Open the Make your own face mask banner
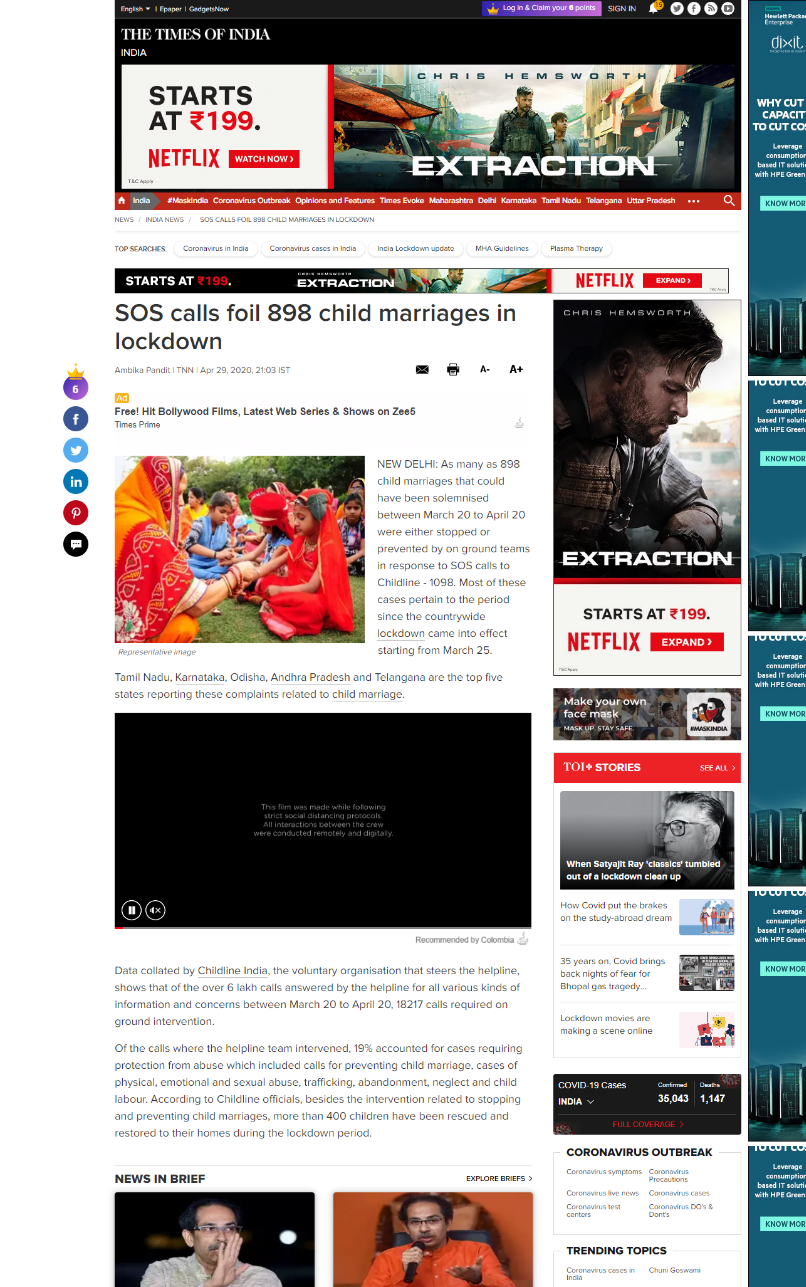Image resolution: width=806 pixels, height=1287 pixels. coord(647,714)
